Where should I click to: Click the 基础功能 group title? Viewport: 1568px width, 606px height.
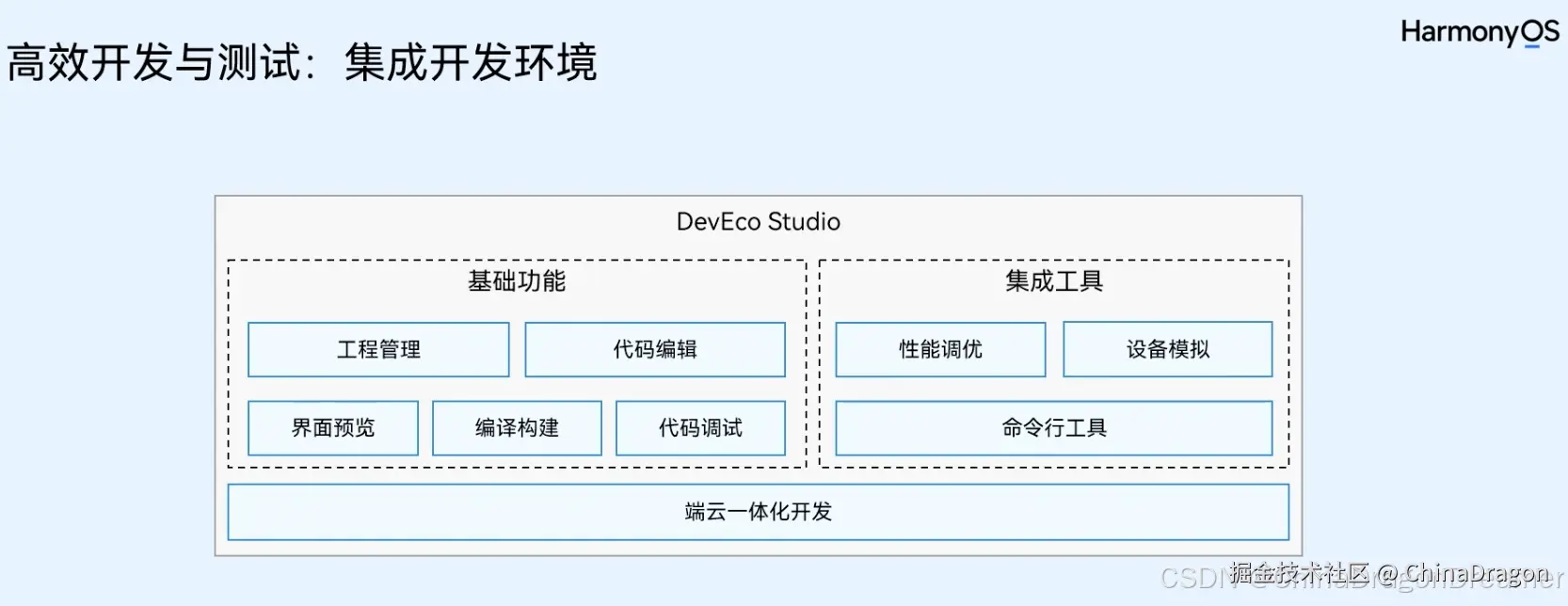(517, 281)
